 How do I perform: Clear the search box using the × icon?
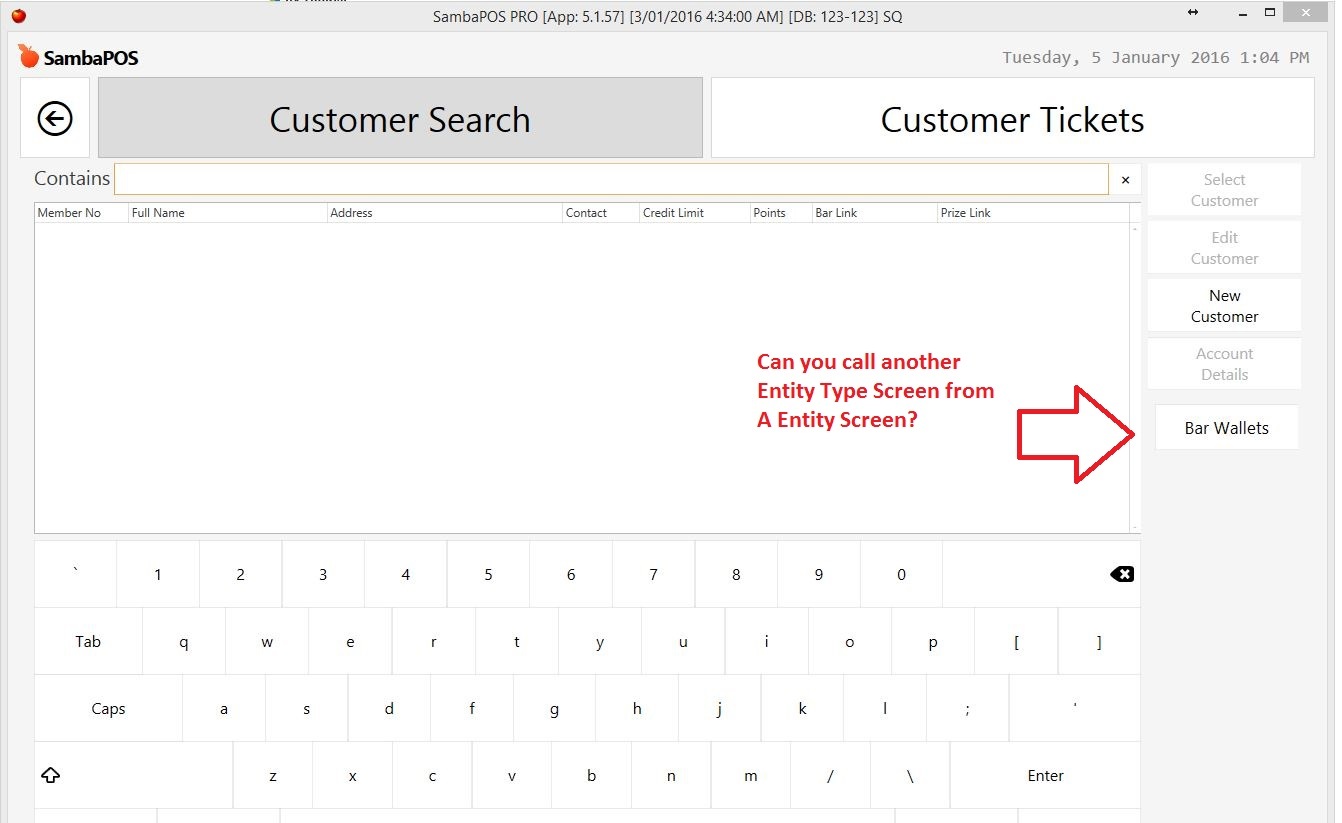pyautogui.click(x=1125, y=180)
